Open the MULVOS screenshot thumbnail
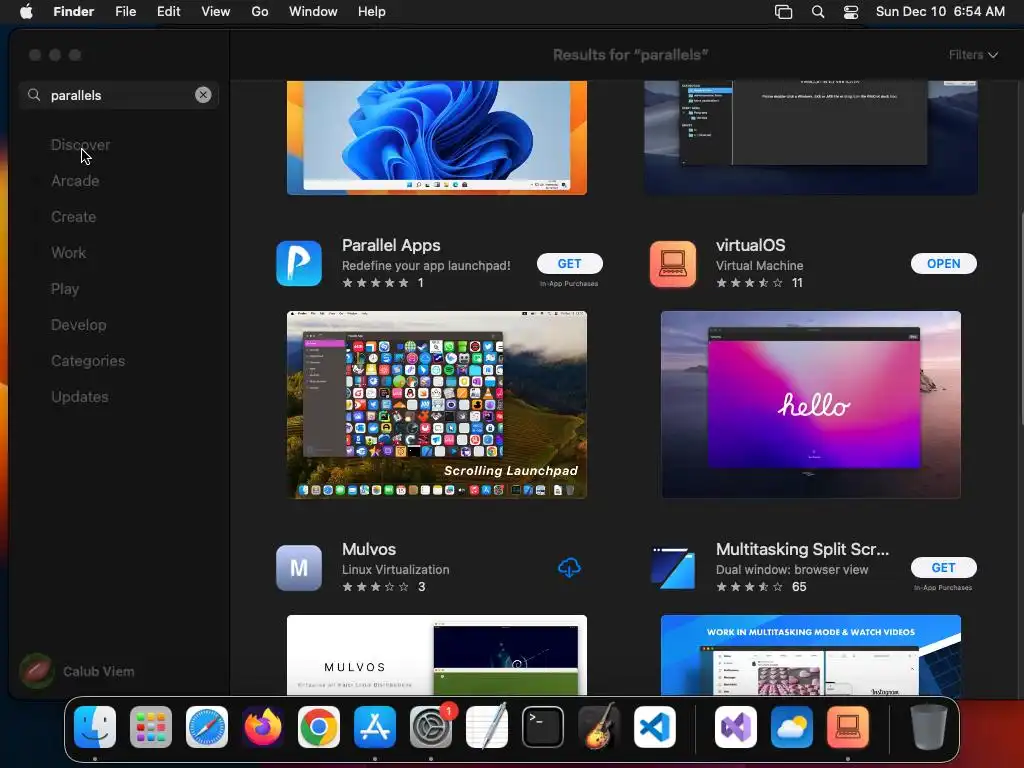This screenshot has width=1024, height=768. pos(437,655)
